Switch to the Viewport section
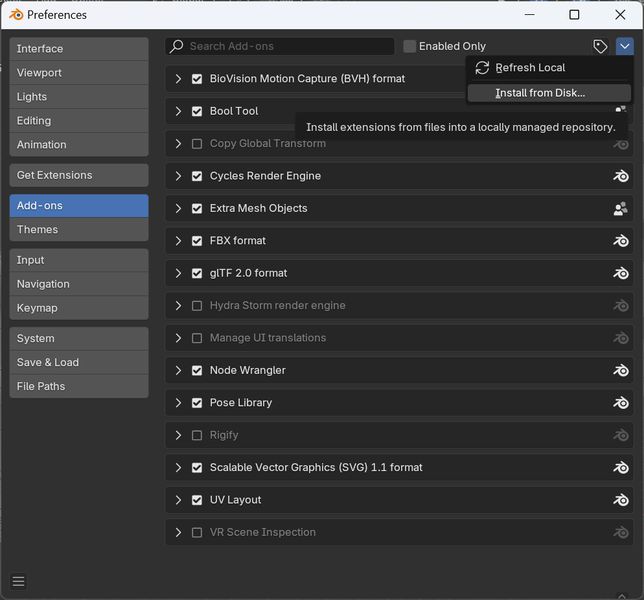 pyautogui.click(x=79, y=73)
